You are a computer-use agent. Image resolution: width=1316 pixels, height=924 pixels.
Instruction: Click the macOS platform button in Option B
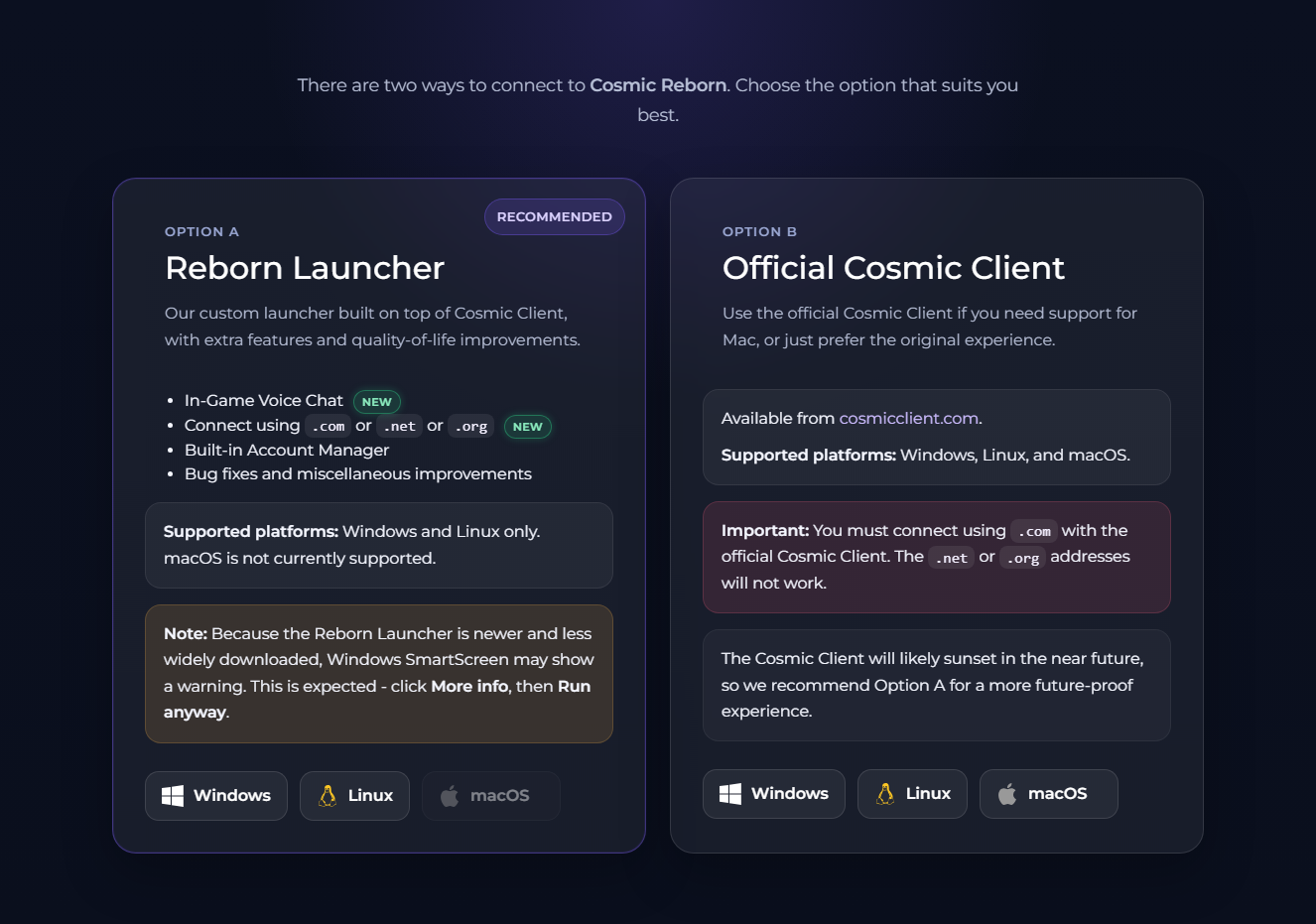click(1048, 793)
